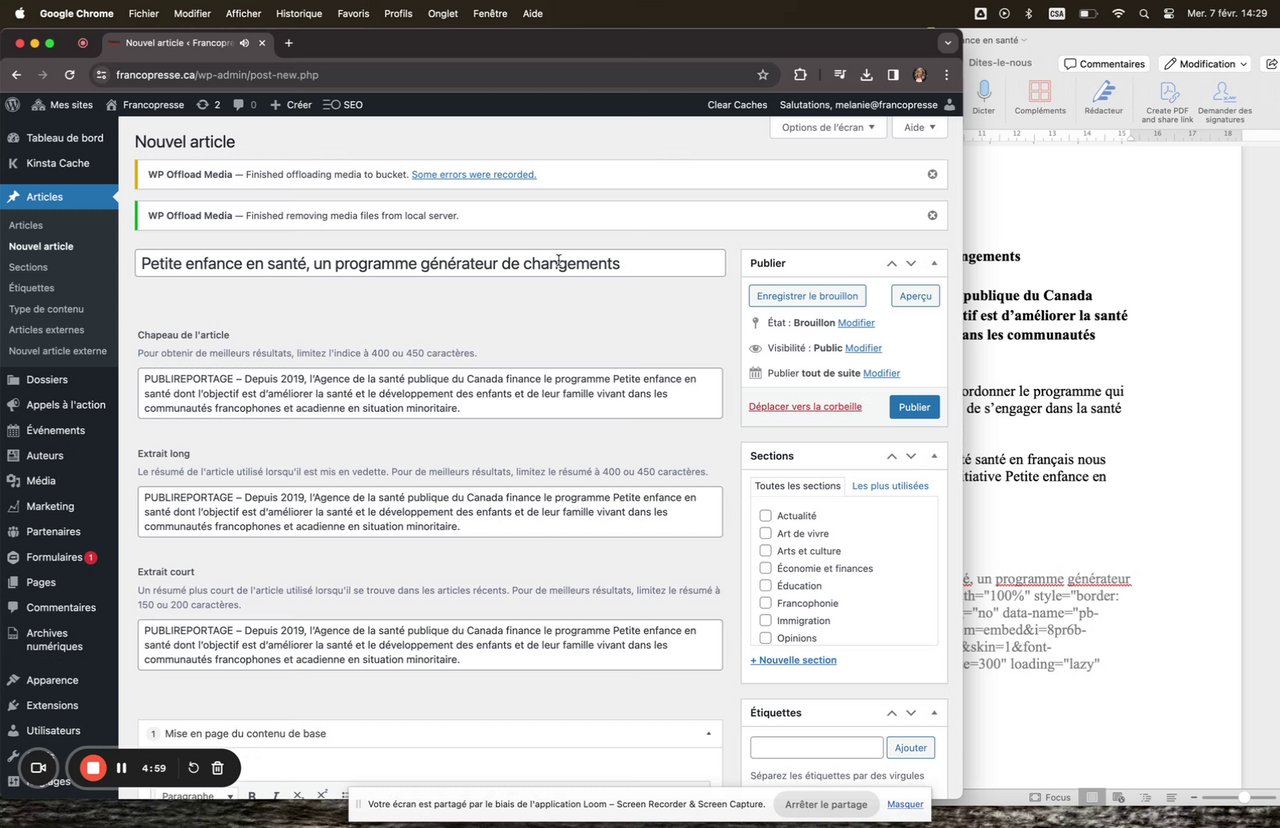Image resolution: width=1280 pixels, height=828 pixels.
Task: Click the WordPress logo in admin bar
Action: (x=13, y=105)
